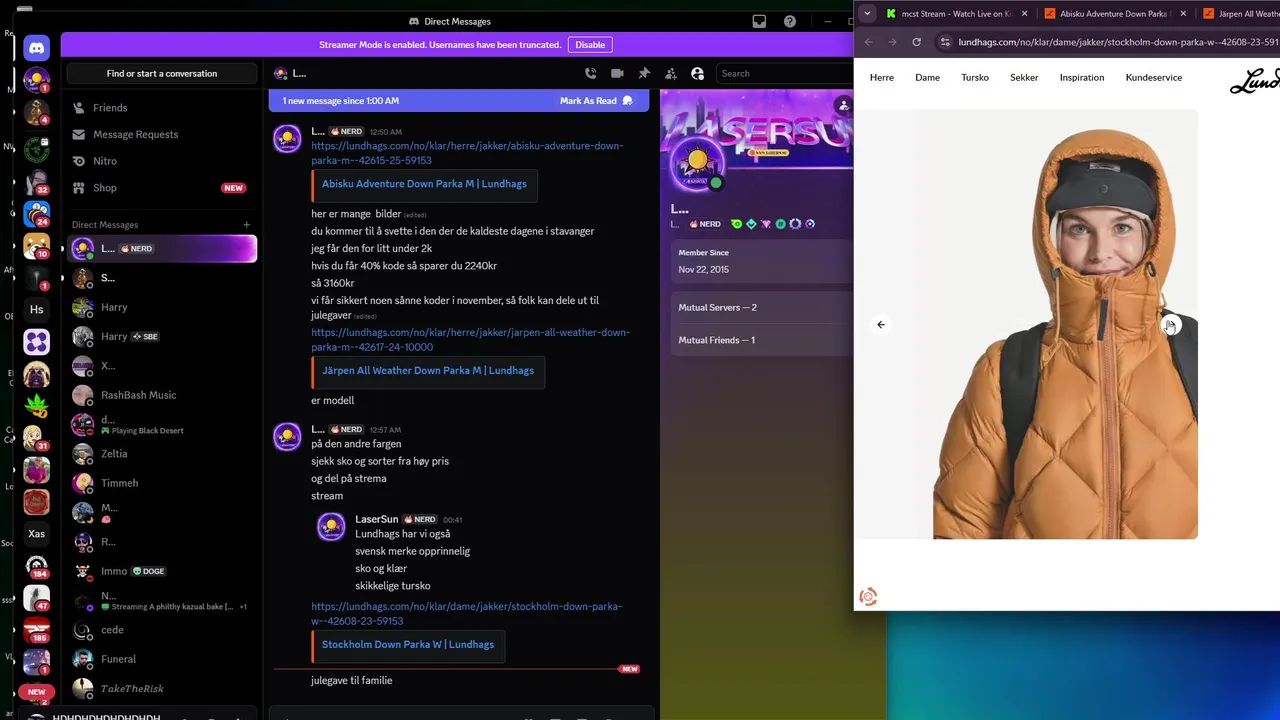Open the abisku-adventure-down-parka URL in chat

(x=467, y=153)
